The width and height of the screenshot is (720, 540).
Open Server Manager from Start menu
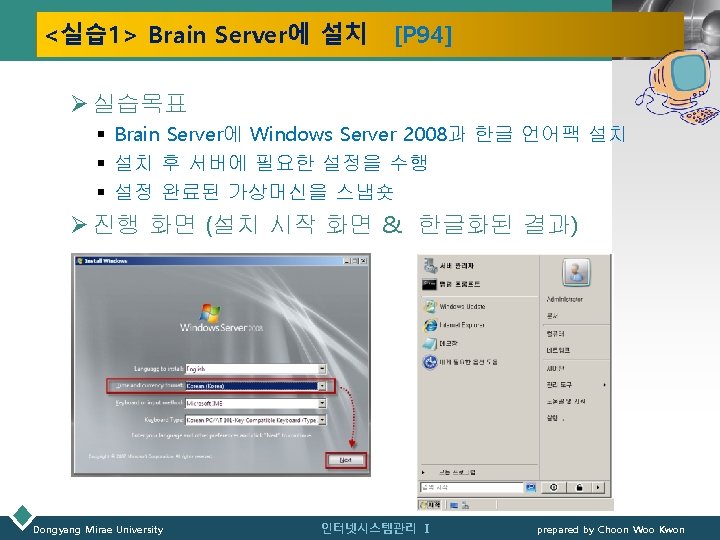(x=449, y=265)
